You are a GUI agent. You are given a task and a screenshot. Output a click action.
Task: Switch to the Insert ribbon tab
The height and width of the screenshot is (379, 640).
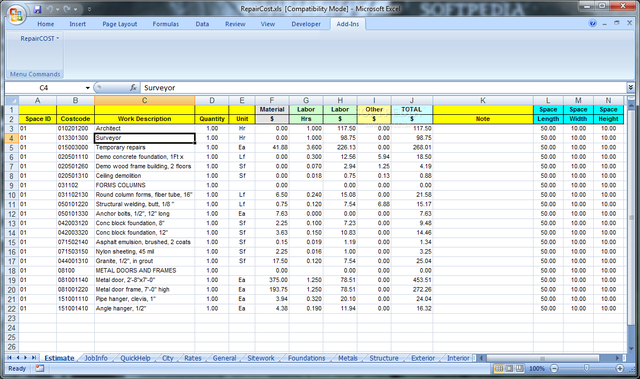[78, 24]
